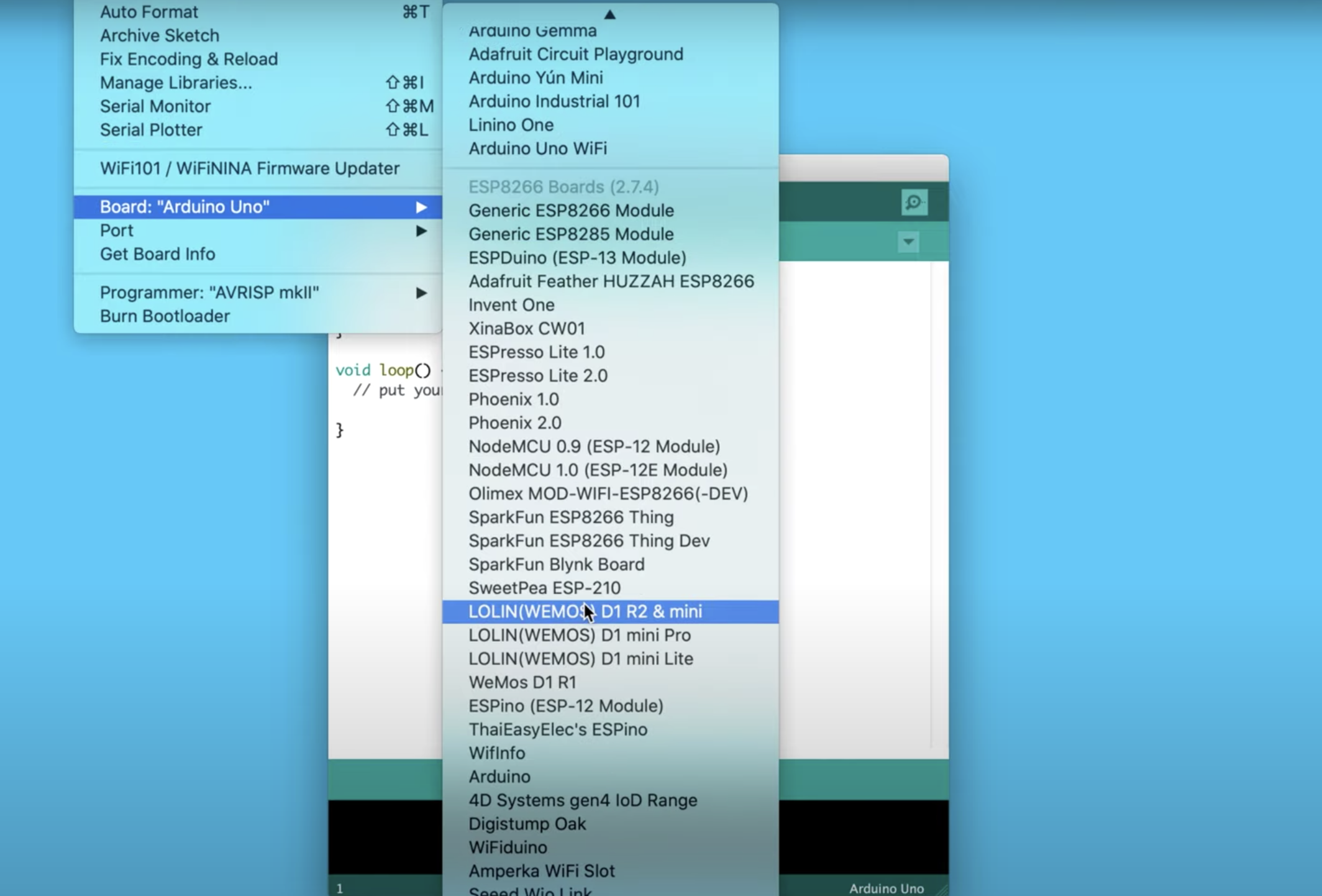Open the Serial Monitor magnifier icon

click(x=913, y=203)
